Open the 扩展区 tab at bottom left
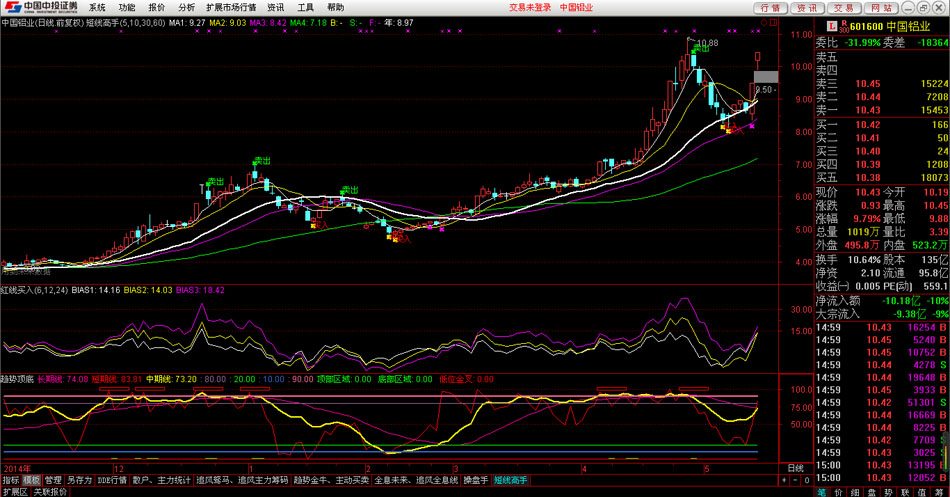 coord(15,492)
